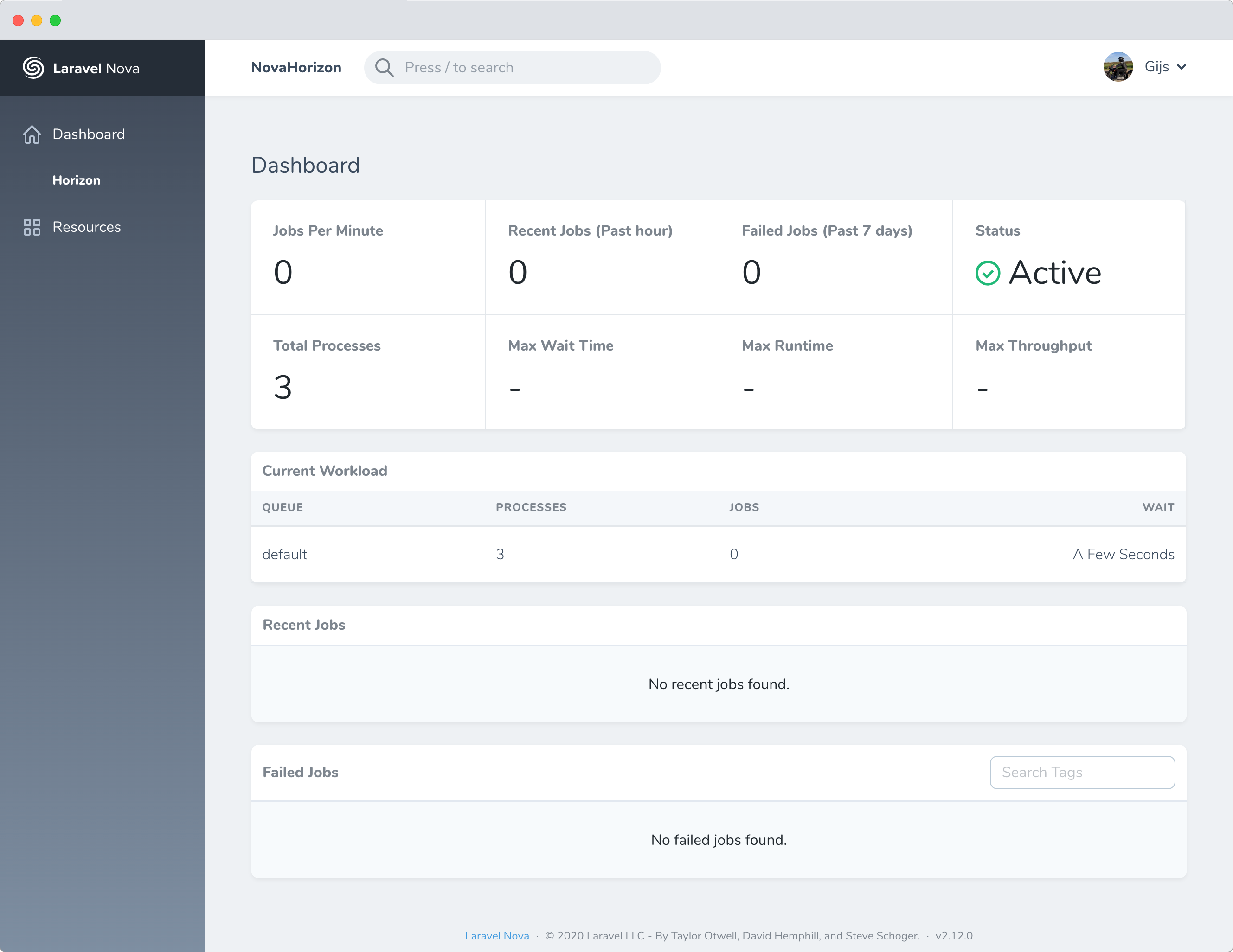Click the Dashboard sidebar icon
The image size is (1233, 952).
[31, 133]
